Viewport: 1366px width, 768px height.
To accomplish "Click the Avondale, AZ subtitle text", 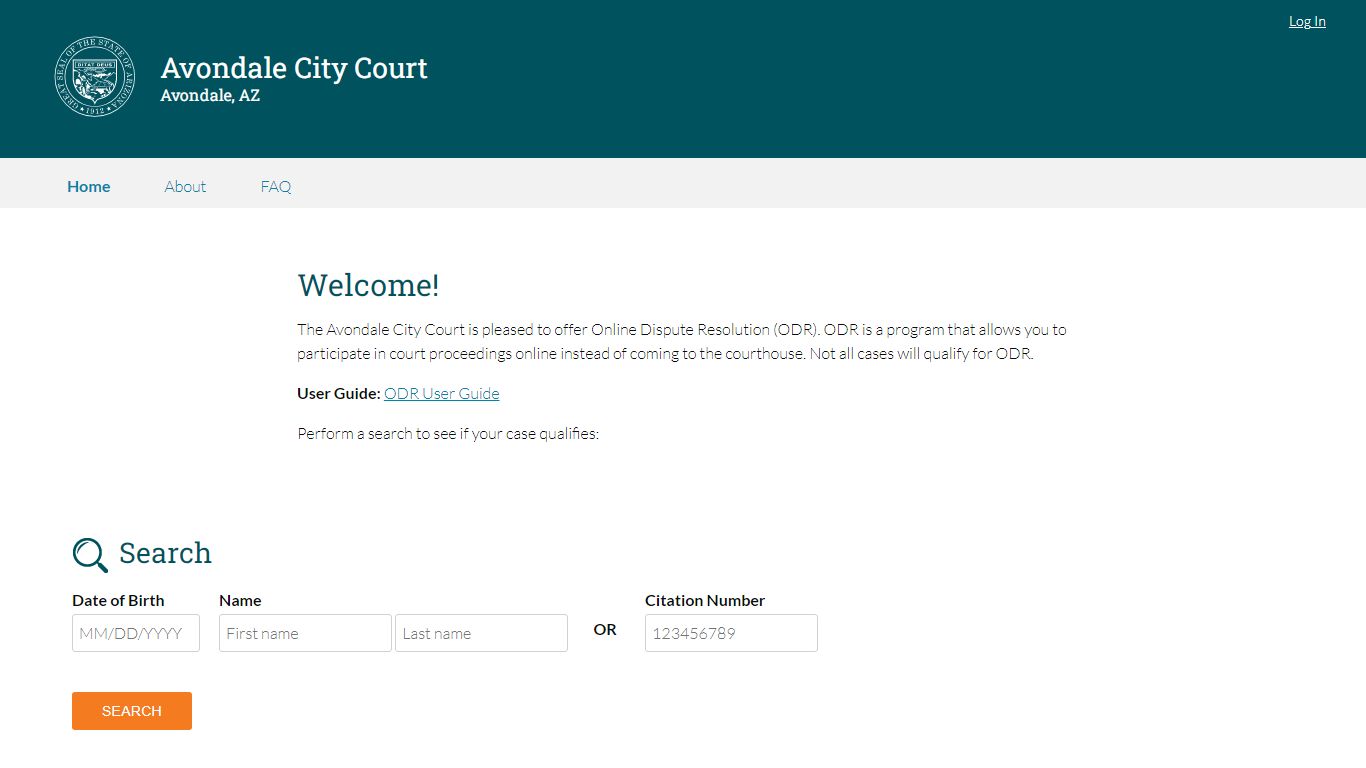I will tap(210, 96).
